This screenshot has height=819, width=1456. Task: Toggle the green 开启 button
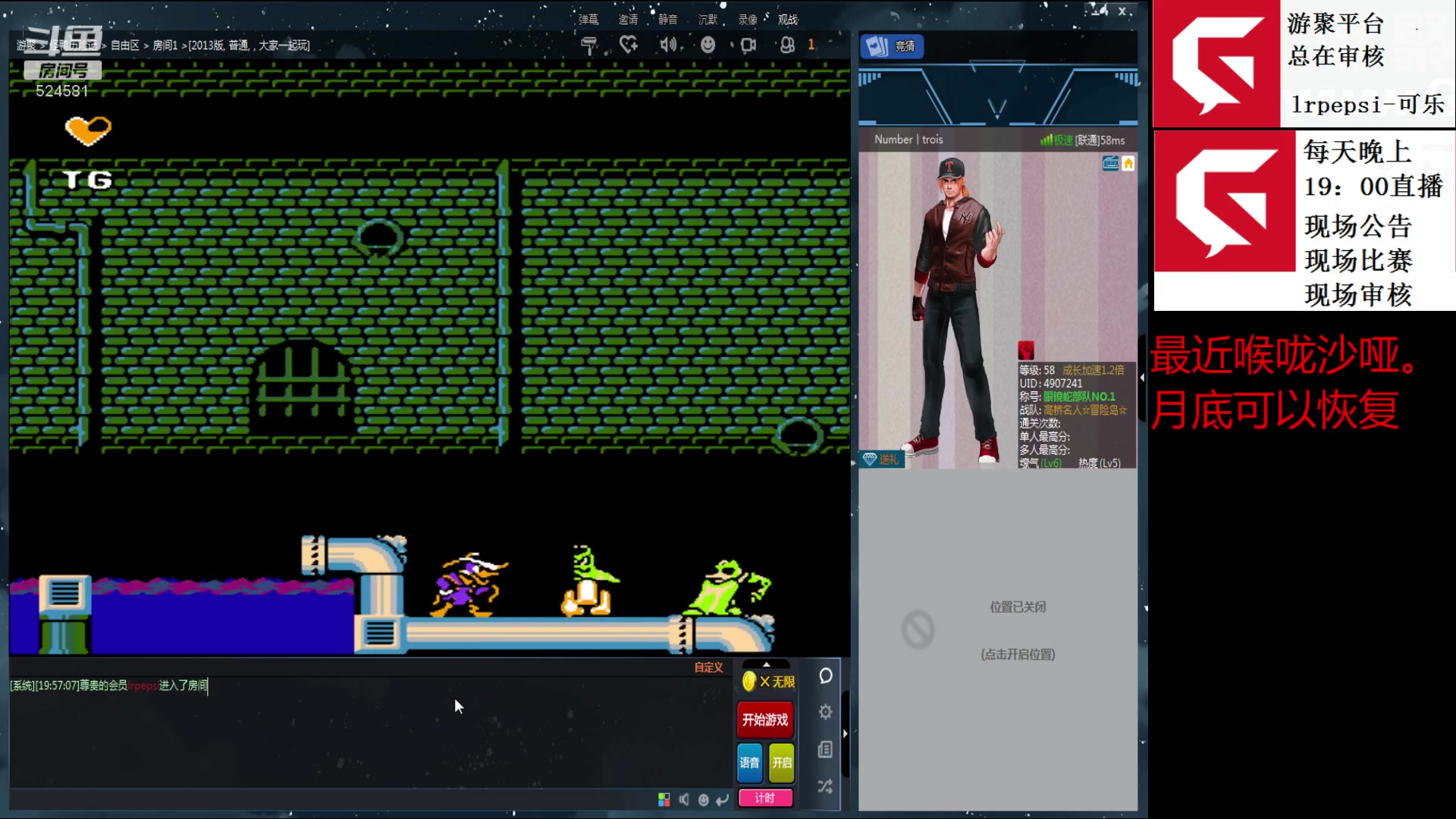(782, 762)
